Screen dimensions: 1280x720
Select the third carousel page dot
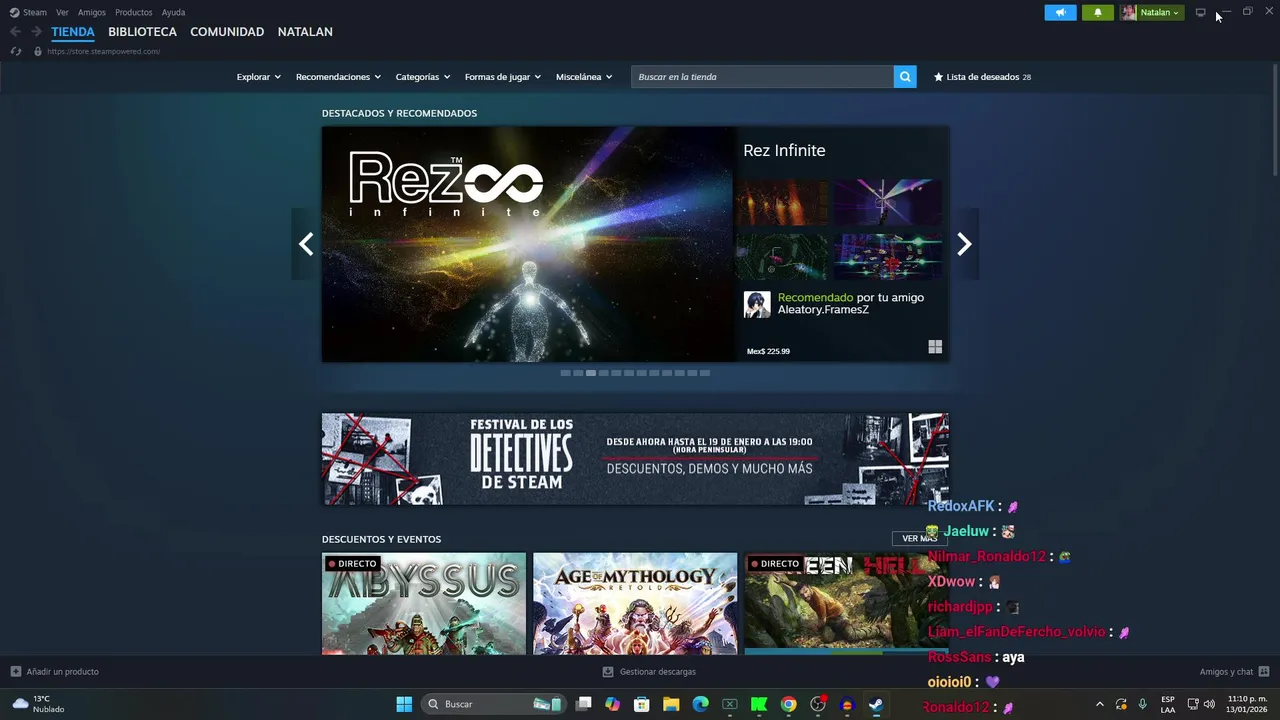(591, 373)
